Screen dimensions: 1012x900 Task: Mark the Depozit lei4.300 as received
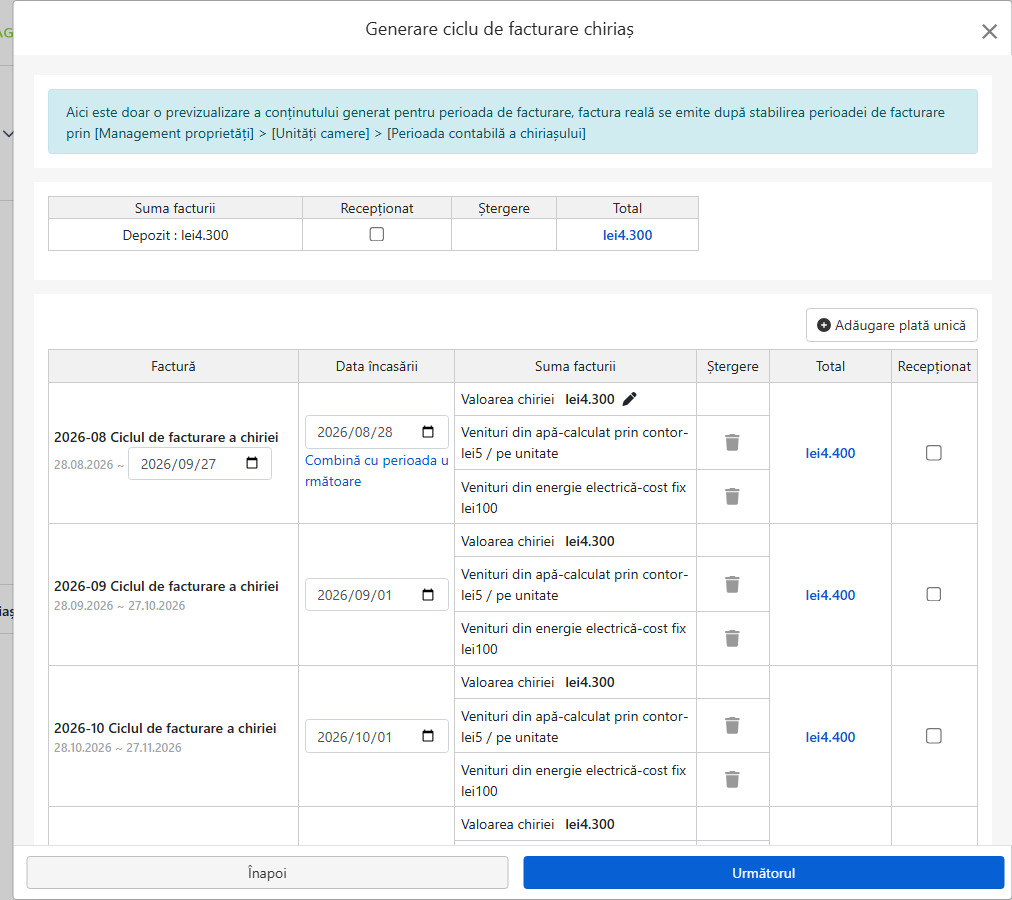pos(377,234)
